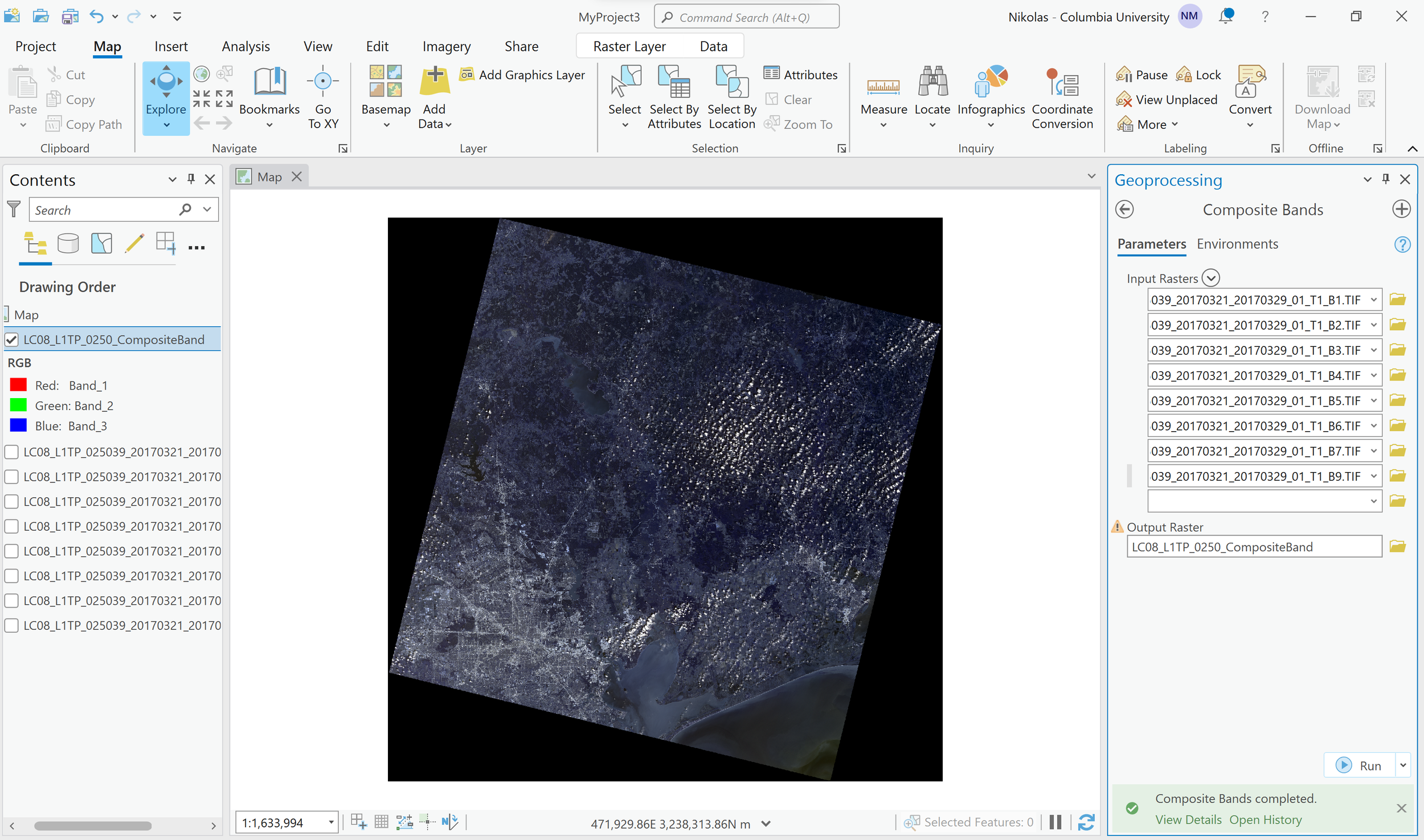Open the Environments tab in Geoprocessing
This screenshot has width=1424, height=840.
pos(1237,244)
